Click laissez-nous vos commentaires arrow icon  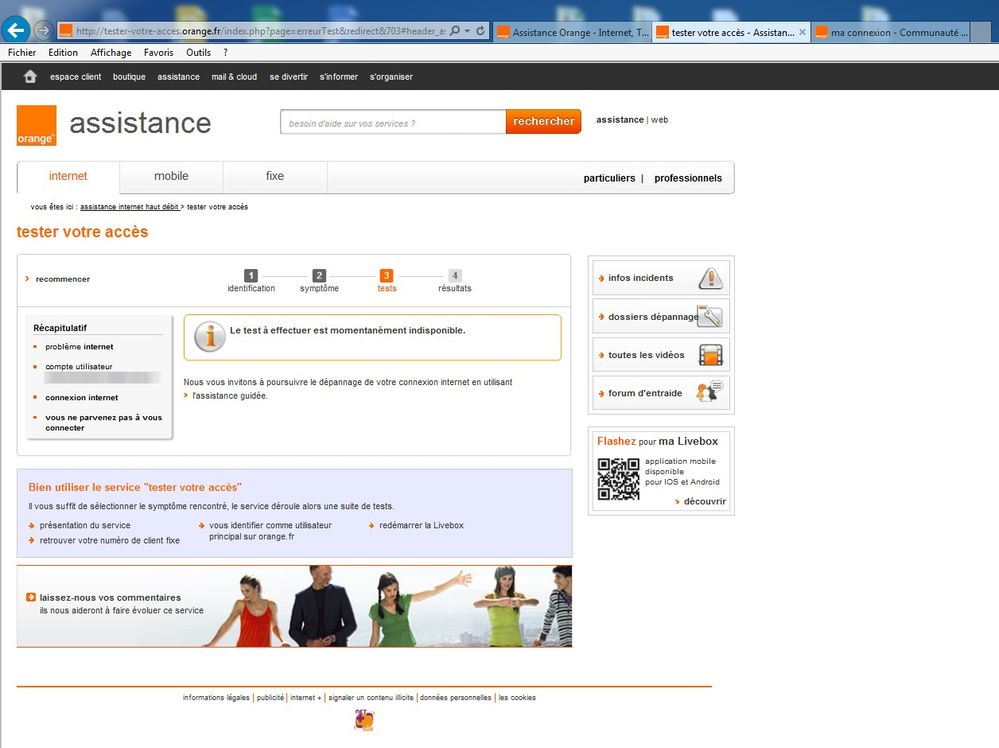(x=31, y=597)
